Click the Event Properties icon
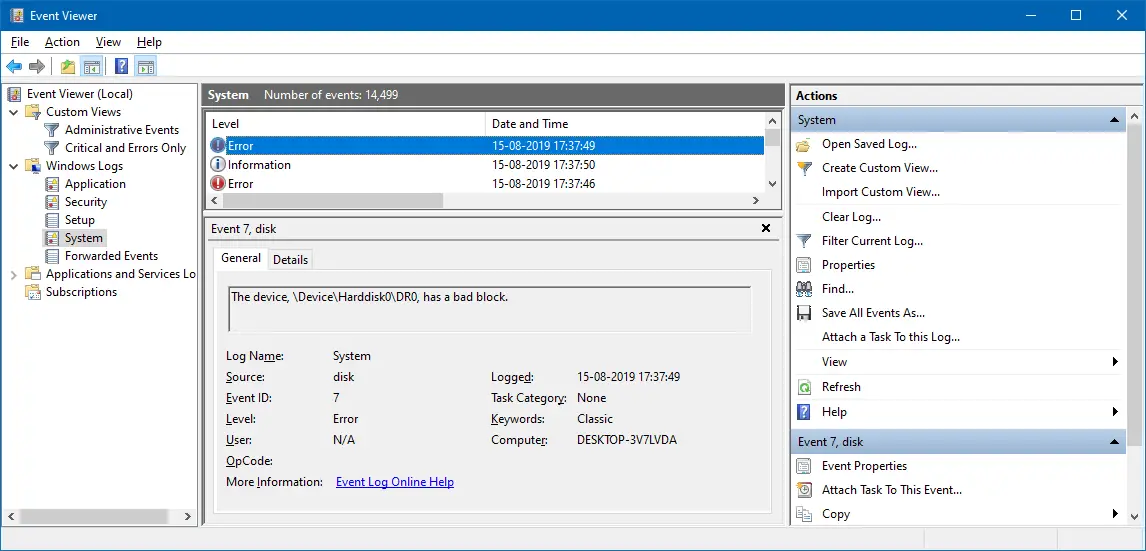The height and width of the screenshot is (551, 1146). (x=804, y=466)
